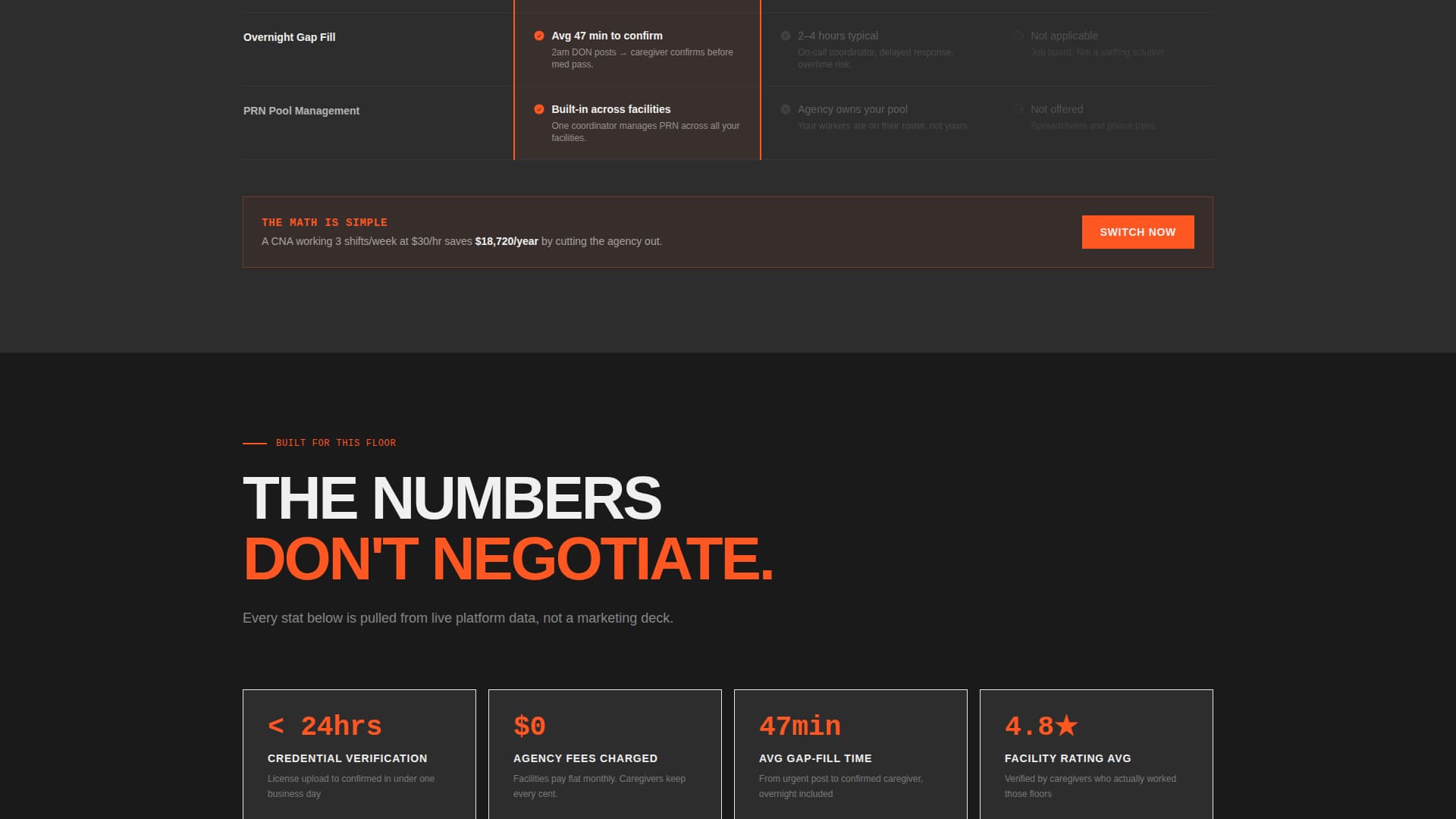This screenshot has height=819, width=1456.
Task: Click the orange check icon beside Avg 47 min
Action: coord(539,36)
